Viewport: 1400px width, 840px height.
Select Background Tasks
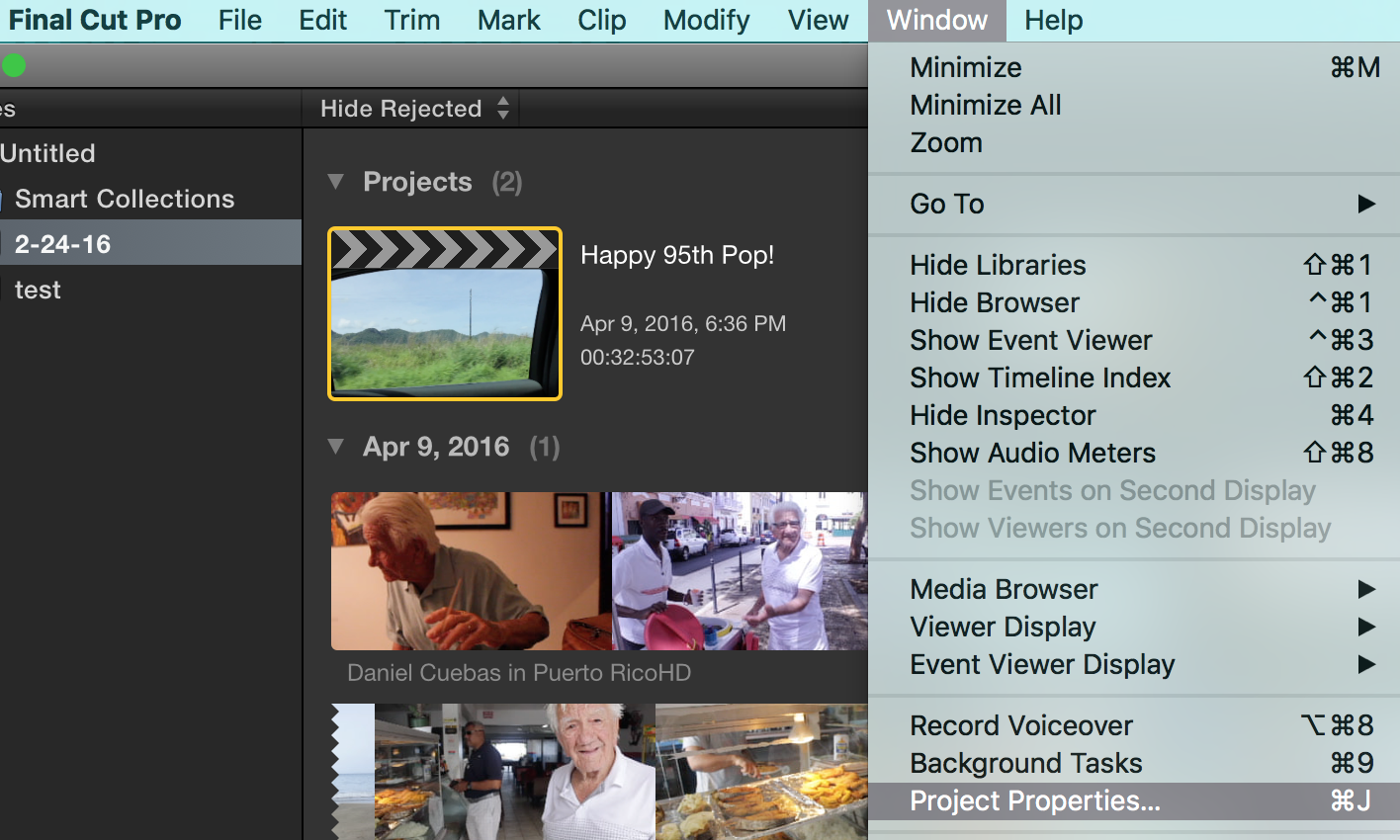click(x=1134, y=763)
